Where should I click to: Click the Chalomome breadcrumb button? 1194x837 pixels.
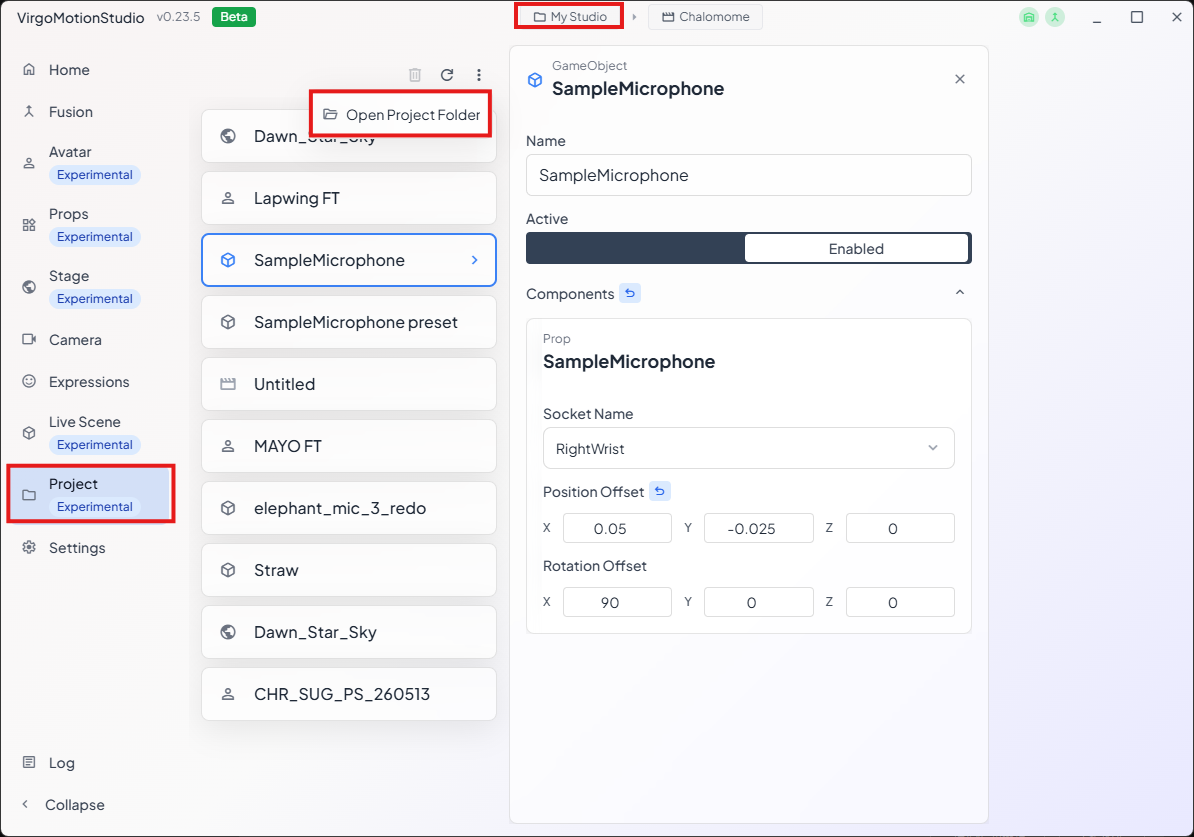(x=705, y=17)
